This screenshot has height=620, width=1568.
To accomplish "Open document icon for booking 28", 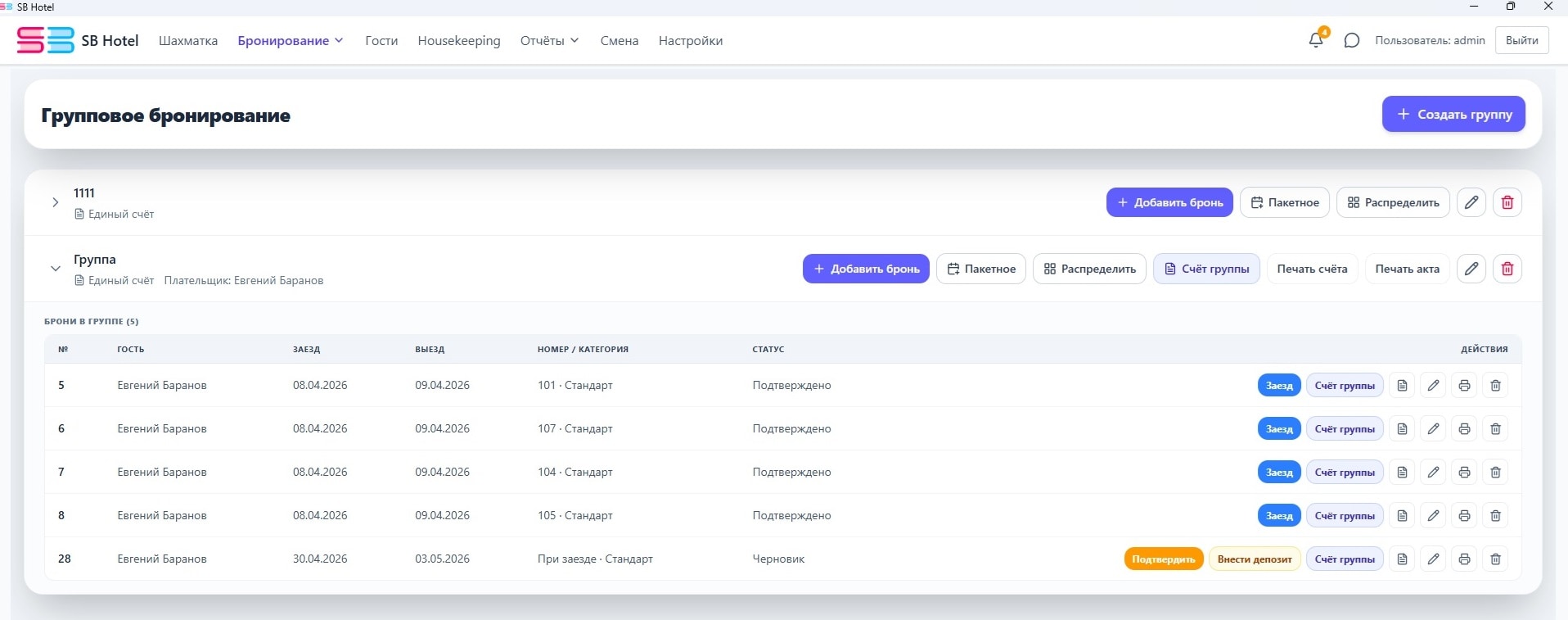I will click(x=1402, y=559).
